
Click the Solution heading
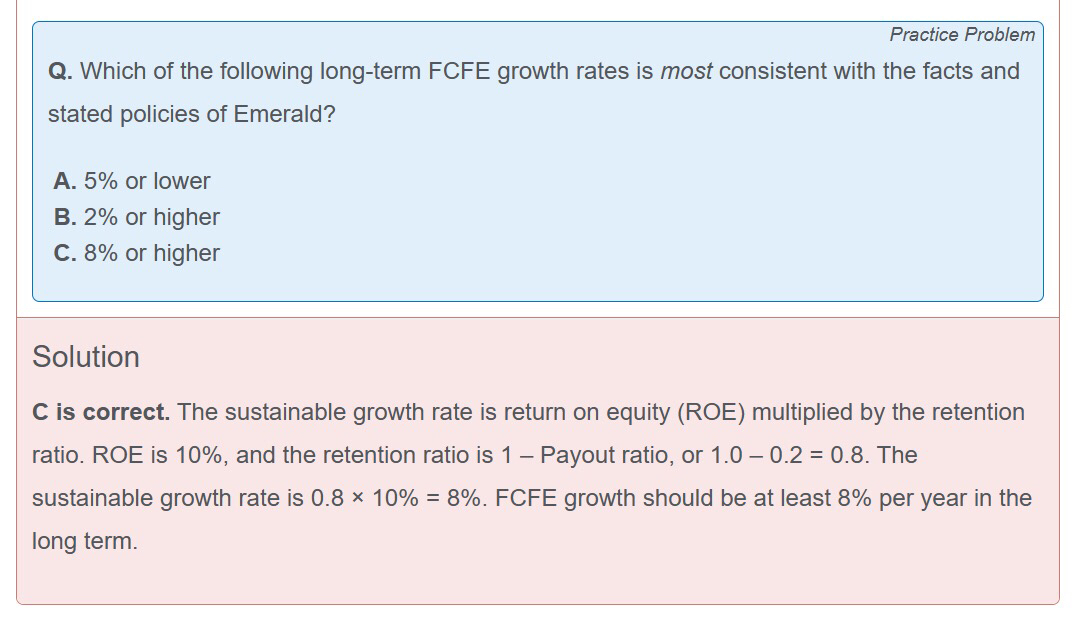point(86,357)
